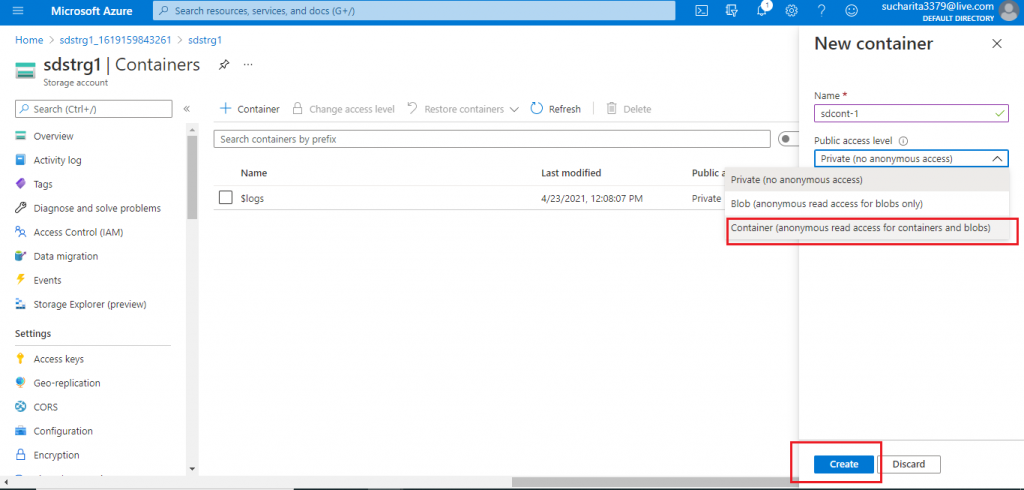Image resolution: width=1024 pixels, height=490 pixels.
Task: Sort by the Last modified column header
Action: 571,173
